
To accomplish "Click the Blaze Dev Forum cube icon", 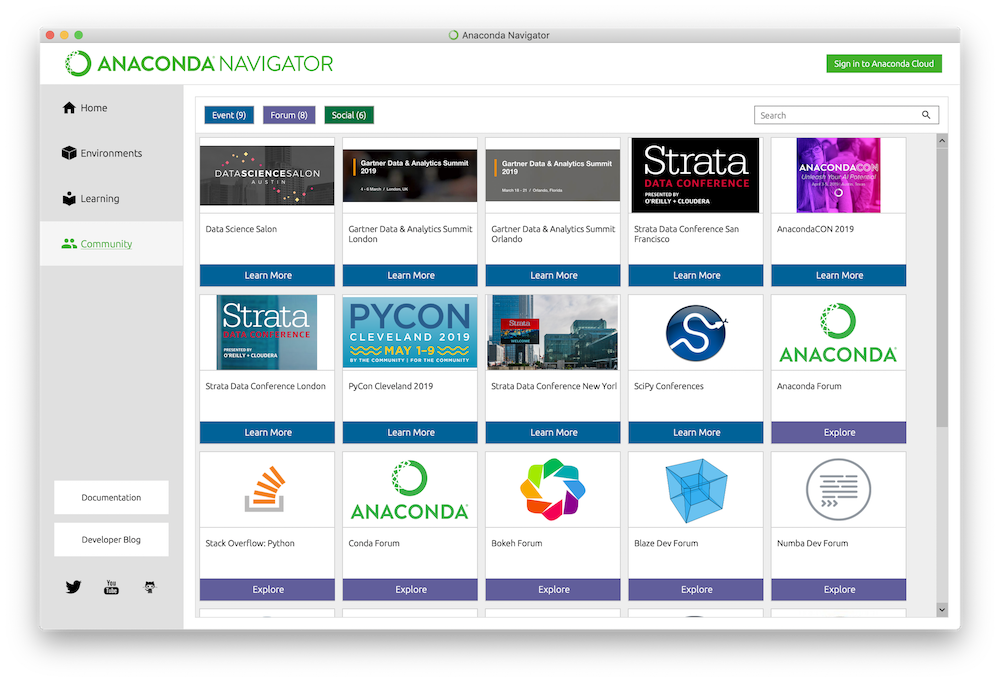I will (x=696, y=490).
